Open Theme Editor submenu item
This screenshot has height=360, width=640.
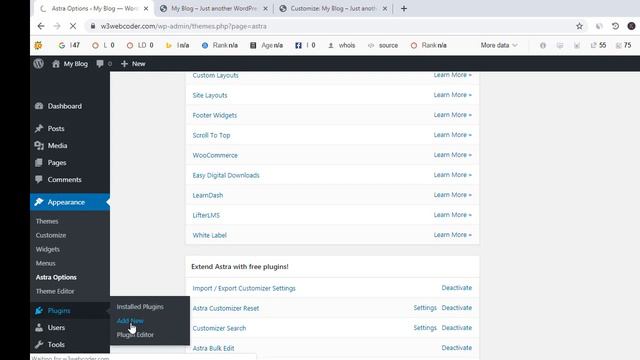click(x=55, y=291)
